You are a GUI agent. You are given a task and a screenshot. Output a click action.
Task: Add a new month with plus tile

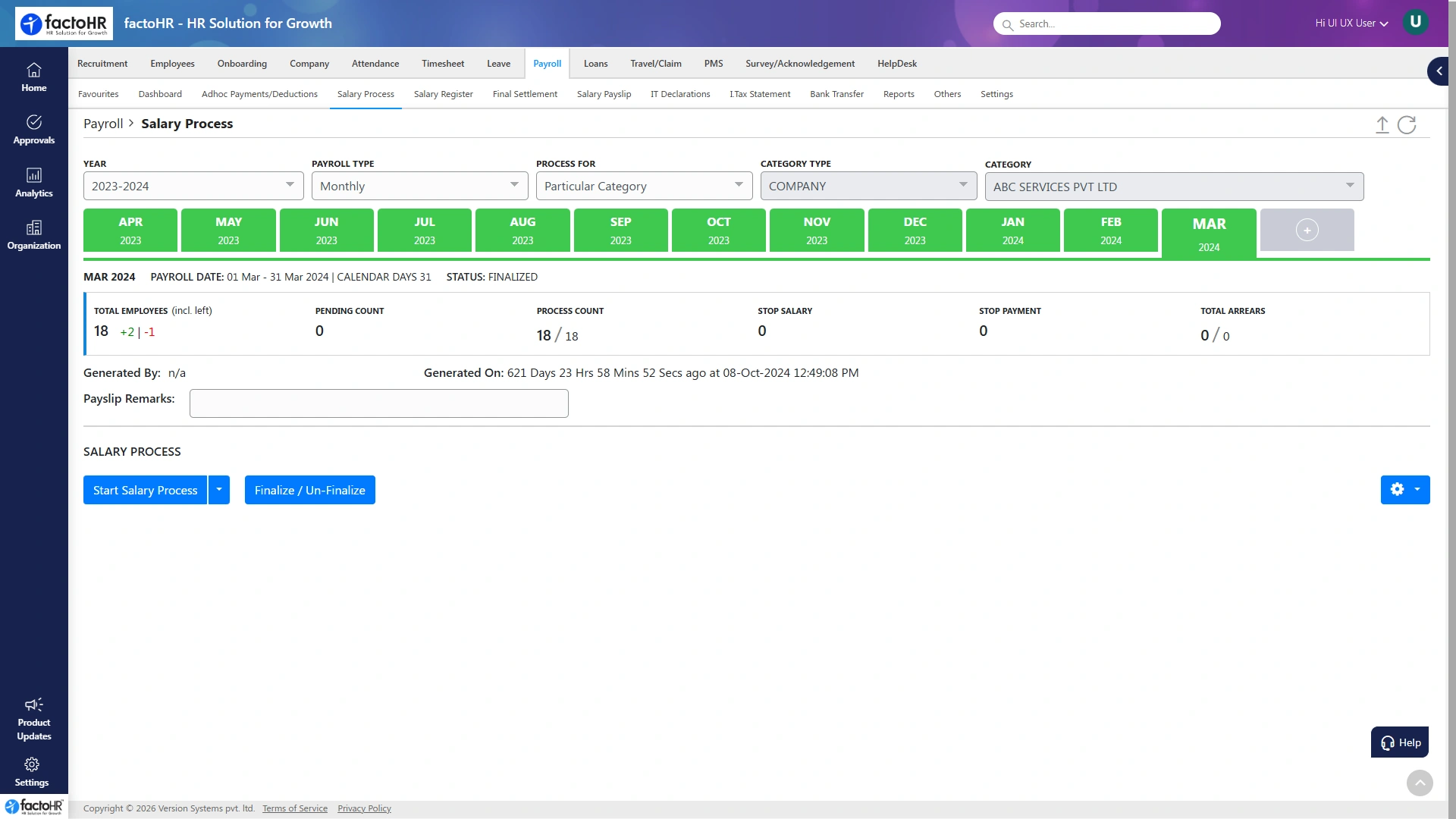(1307, 230)
